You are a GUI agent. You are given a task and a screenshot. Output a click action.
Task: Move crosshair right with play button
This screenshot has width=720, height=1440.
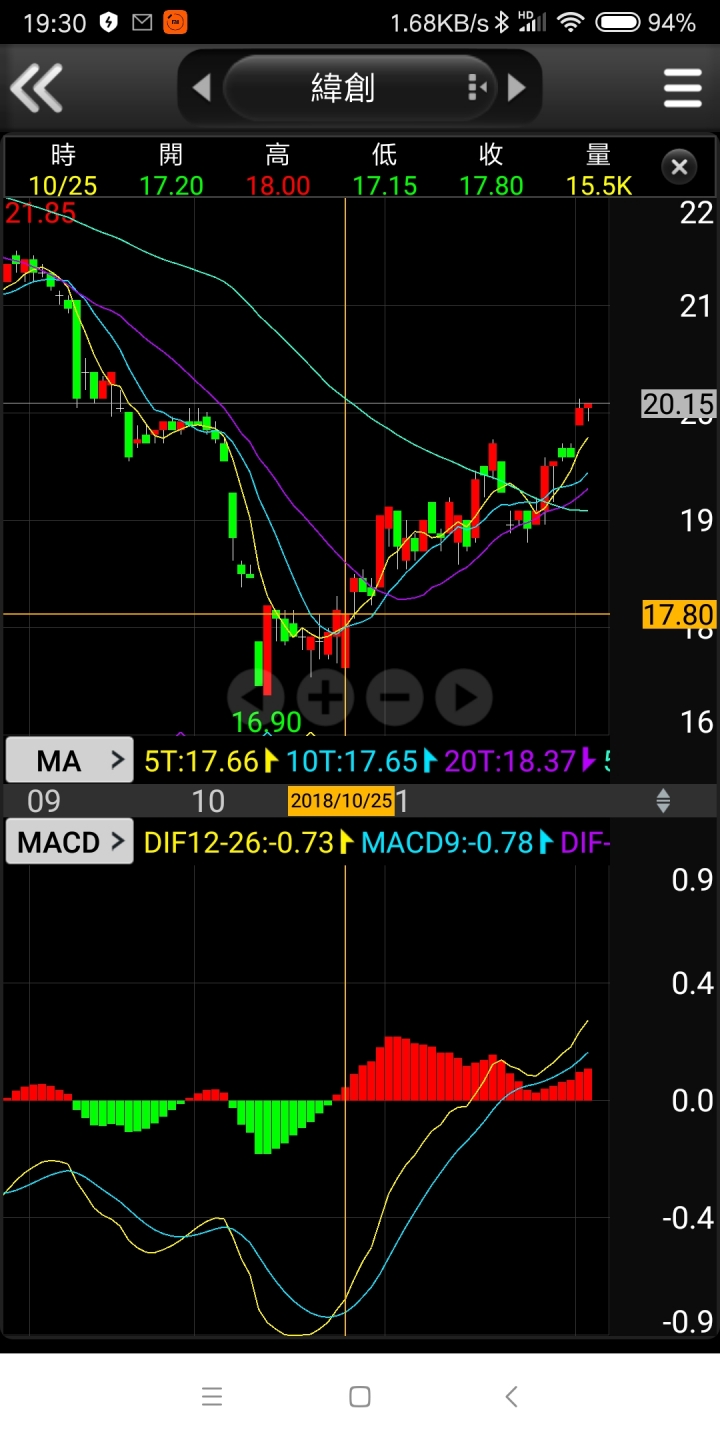[465, 697]
